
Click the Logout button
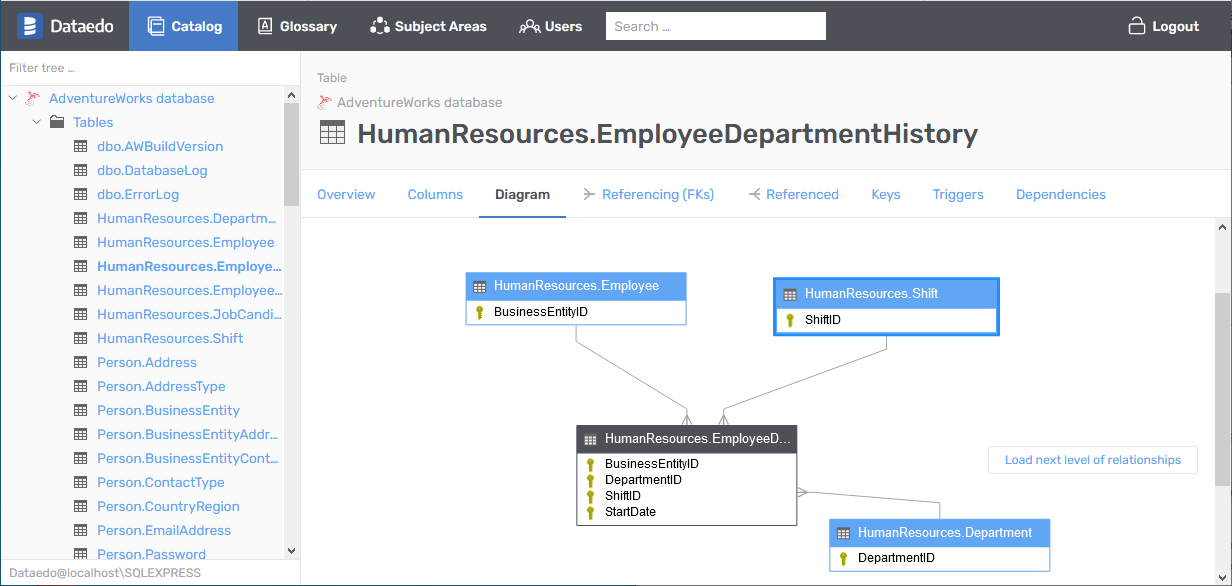click(x=1163, y=26)
